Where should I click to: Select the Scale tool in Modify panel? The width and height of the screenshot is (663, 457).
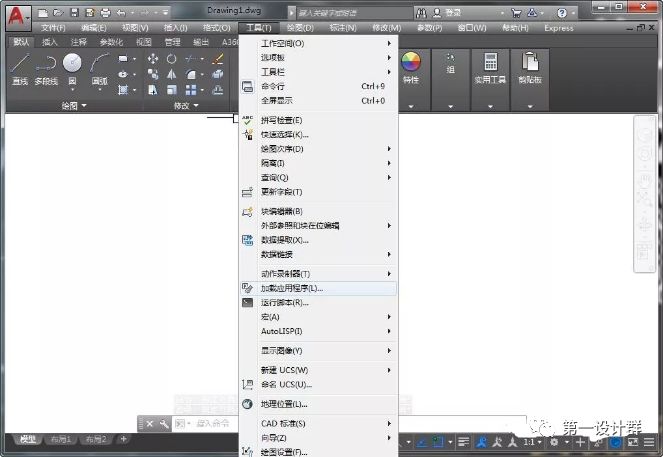172,90
